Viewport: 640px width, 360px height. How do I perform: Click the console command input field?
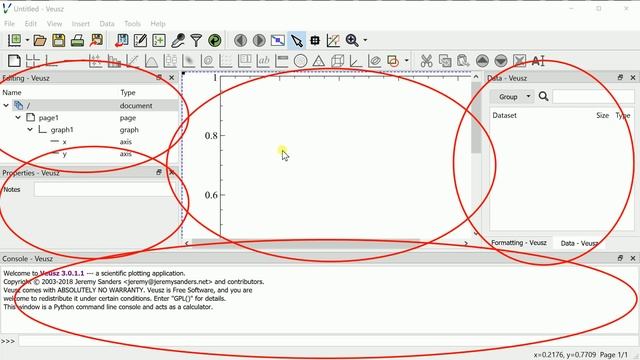(328, 341)
